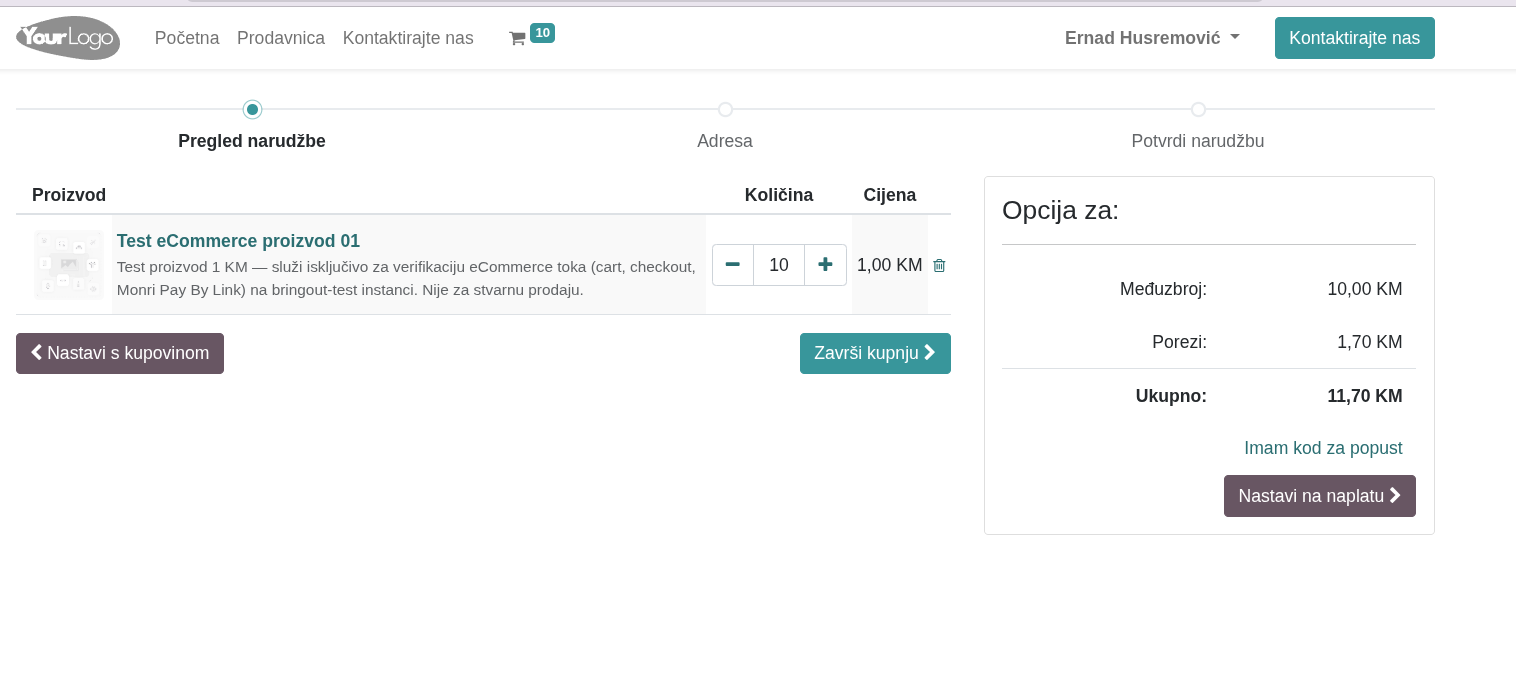Screen dimensions: 1516x676
Task: Select the Adresa step circle
Action: (725, 110)
